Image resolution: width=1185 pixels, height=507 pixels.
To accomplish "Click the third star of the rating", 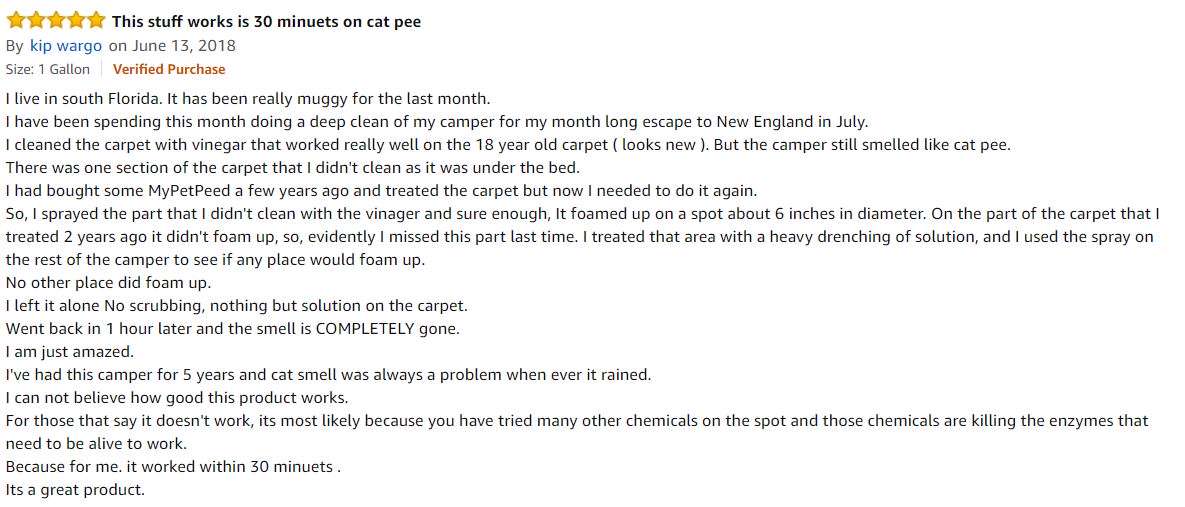I will point(56,20).
